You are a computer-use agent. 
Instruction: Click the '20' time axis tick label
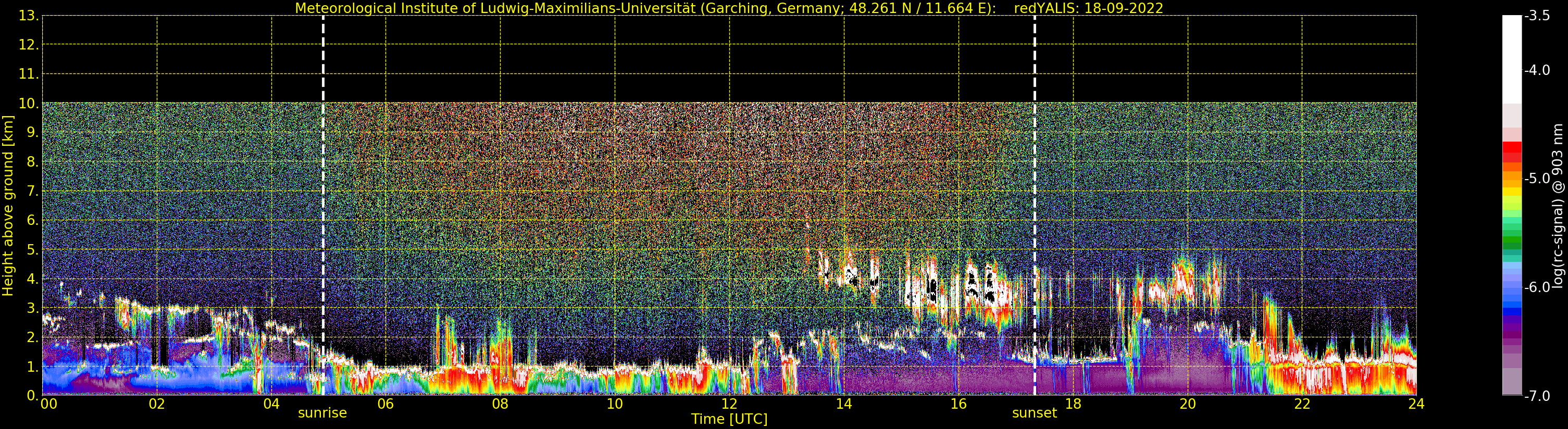[x=1188, y=404]
